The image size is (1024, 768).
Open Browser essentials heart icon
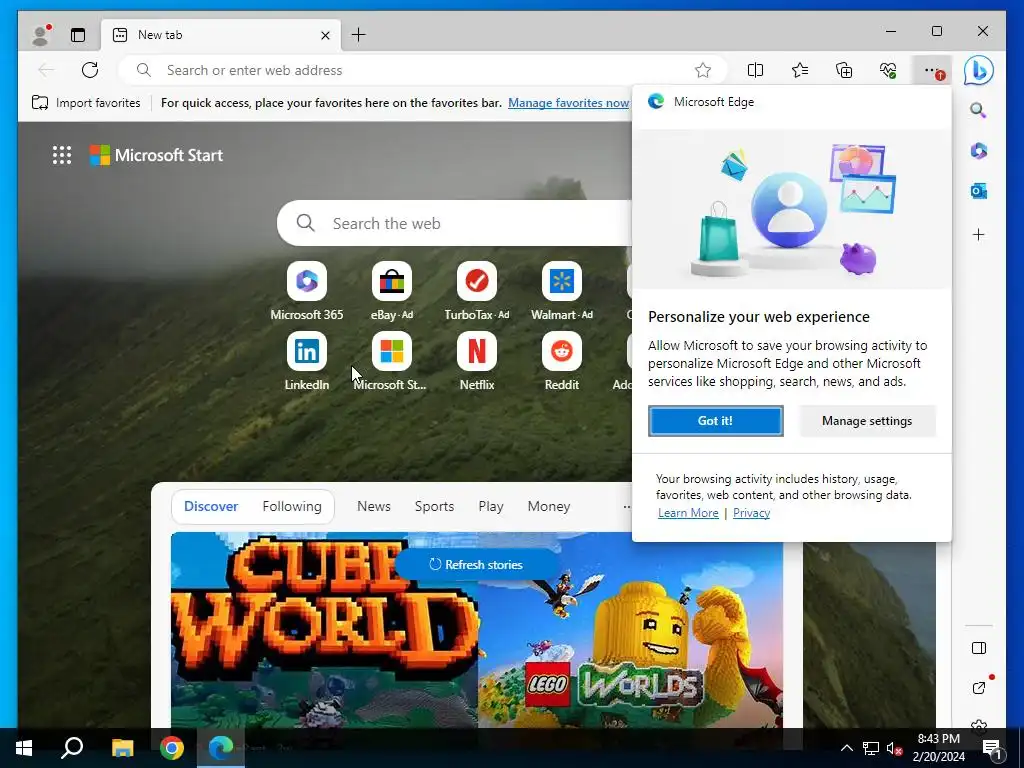tap(888, 70)
